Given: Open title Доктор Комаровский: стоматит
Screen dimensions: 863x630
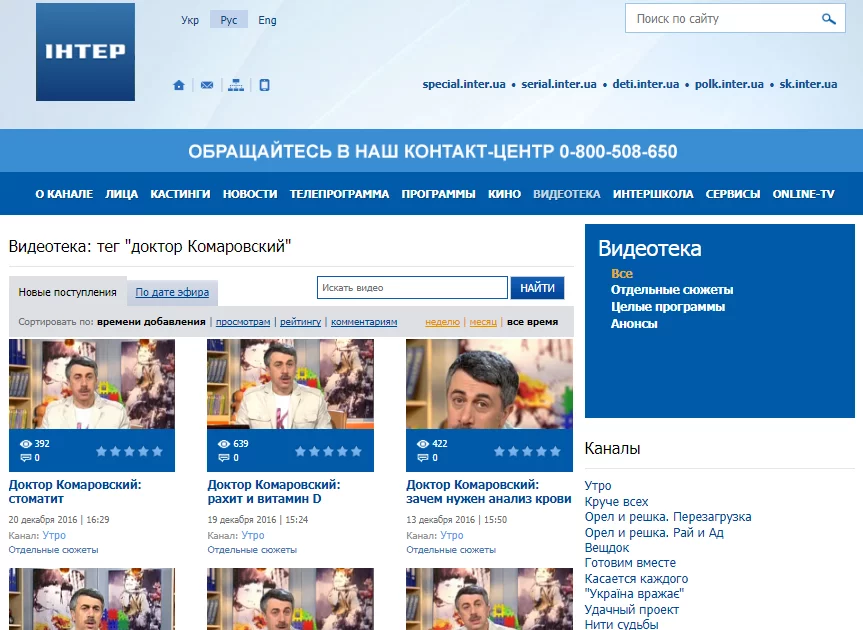Looking at the screenshot, I should coord(75,492).
